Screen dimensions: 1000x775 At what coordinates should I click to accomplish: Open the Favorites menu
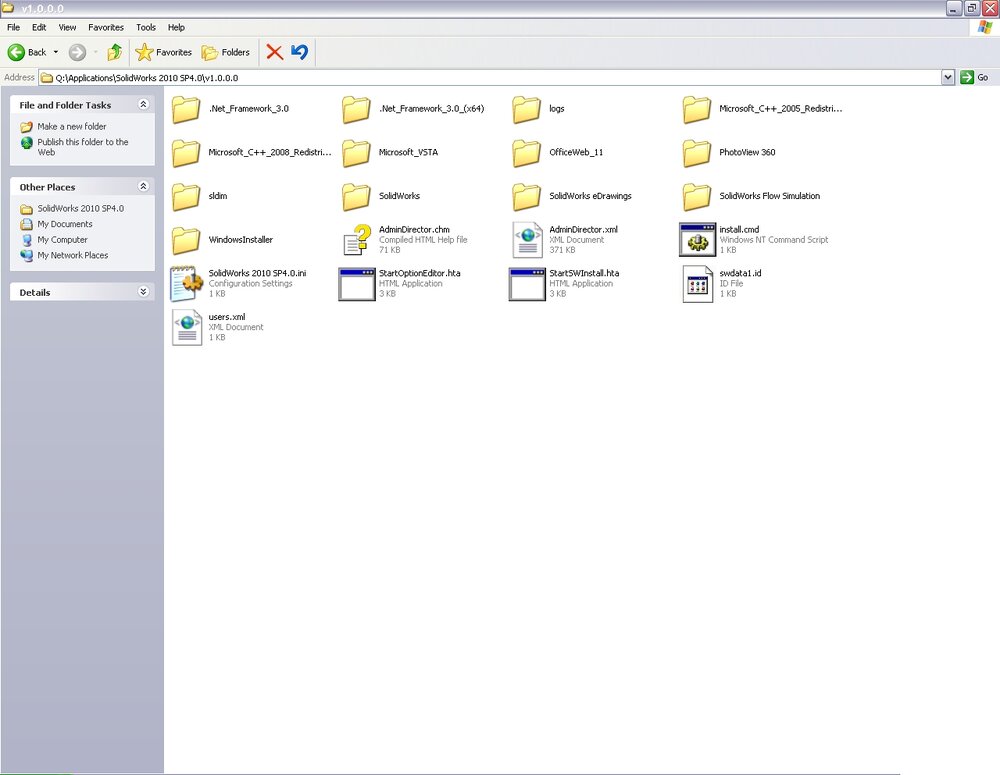pos(106,27)
